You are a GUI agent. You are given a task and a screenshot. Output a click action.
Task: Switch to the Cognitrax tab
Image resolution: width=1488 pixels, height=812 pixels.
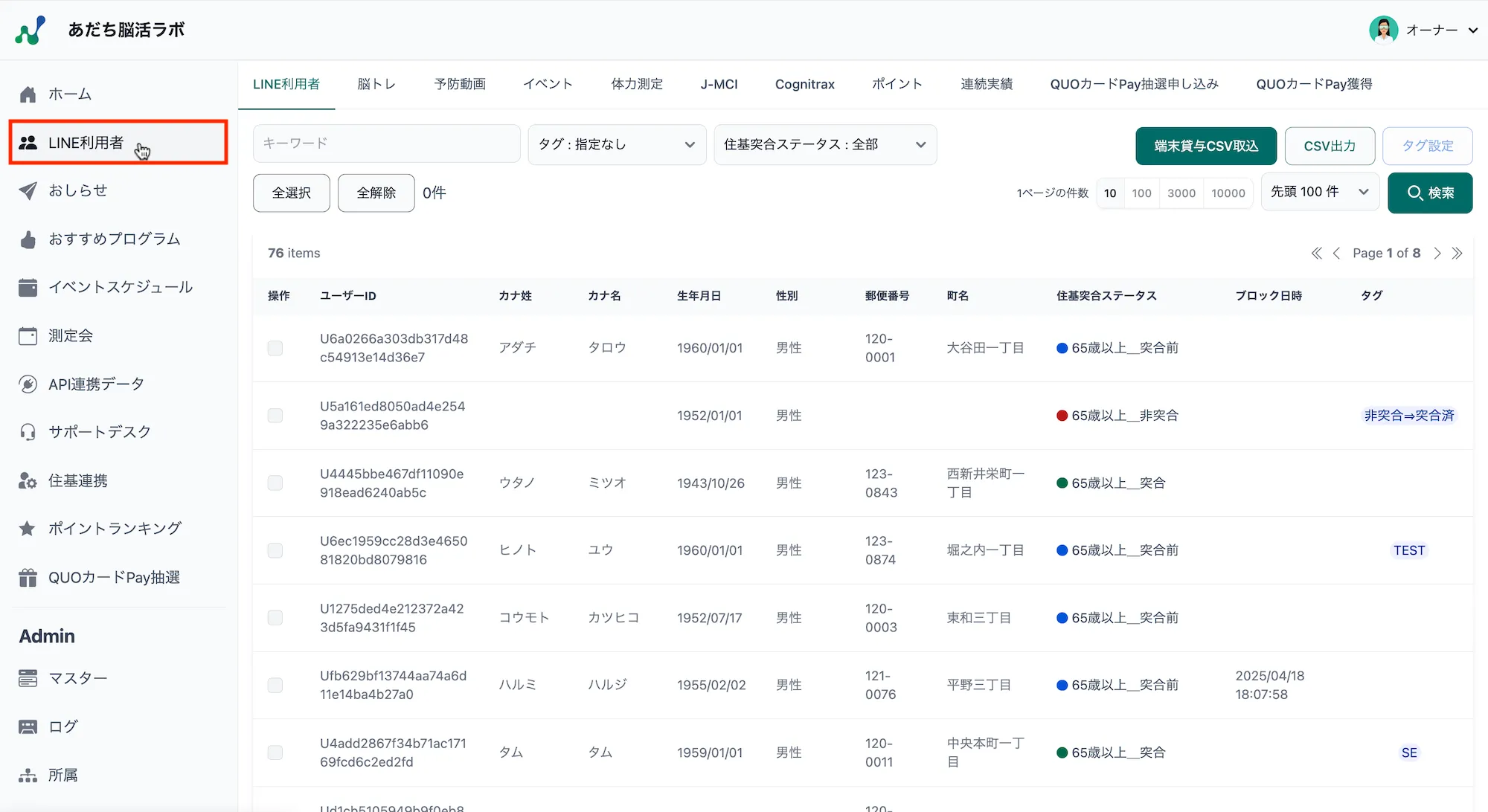coord(804,84)
